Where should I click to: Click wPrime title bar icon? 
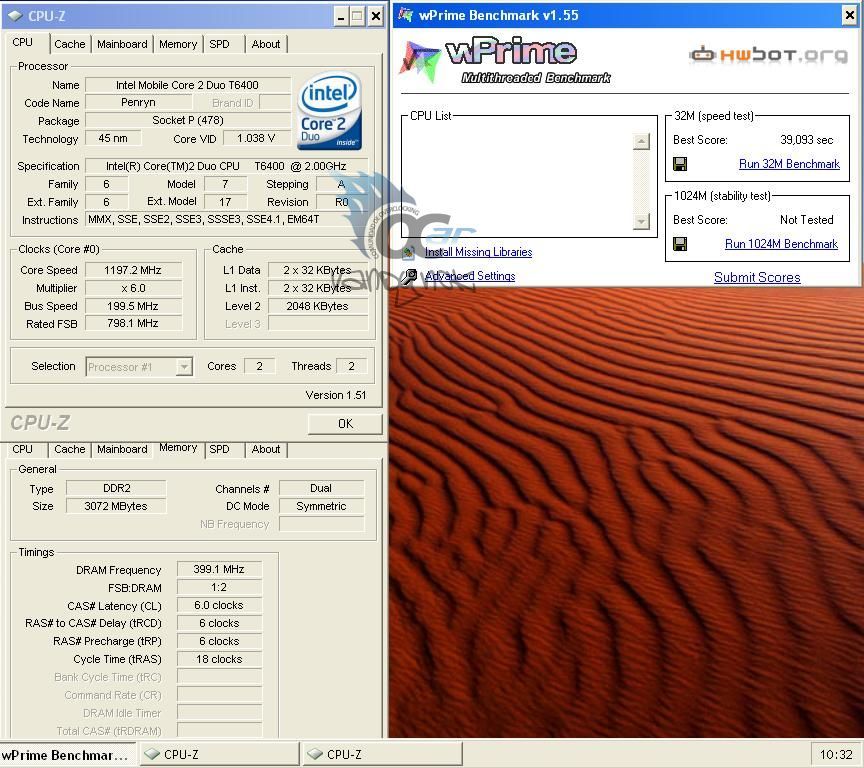[x=406, y=15]
